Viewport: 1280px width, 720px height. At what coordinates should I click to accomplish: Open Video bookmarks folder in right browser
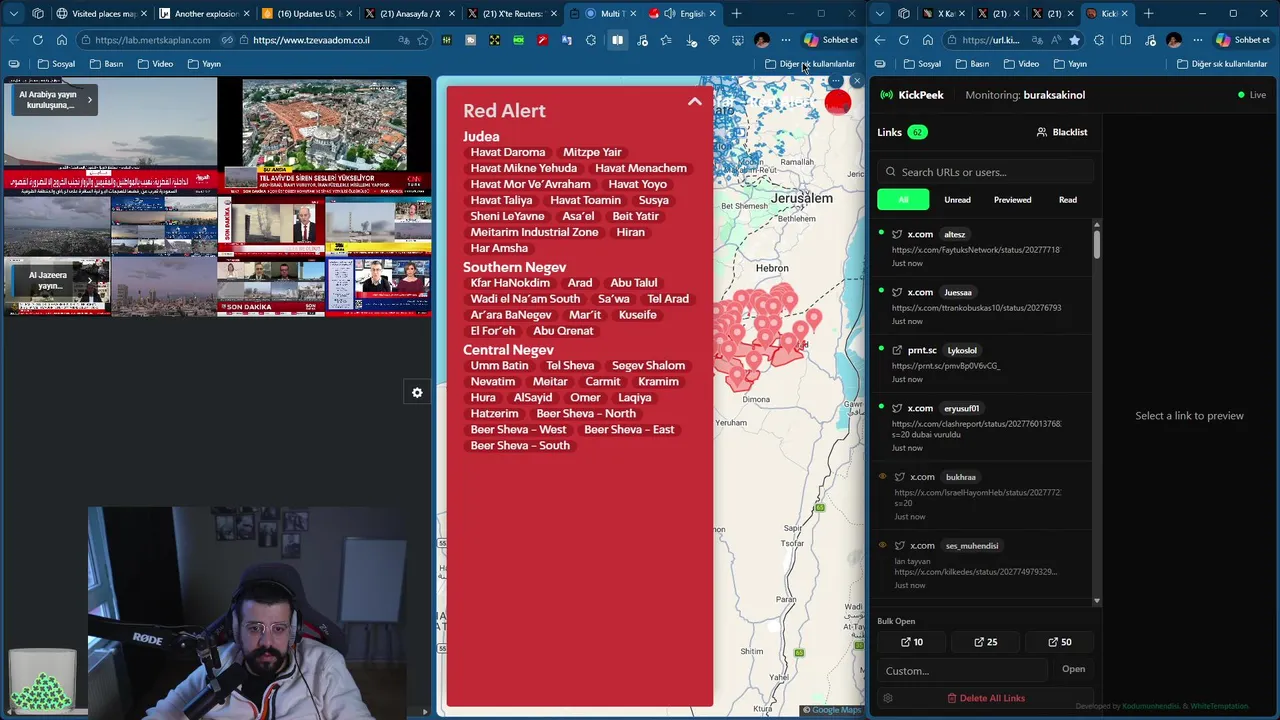point(1020,64)
